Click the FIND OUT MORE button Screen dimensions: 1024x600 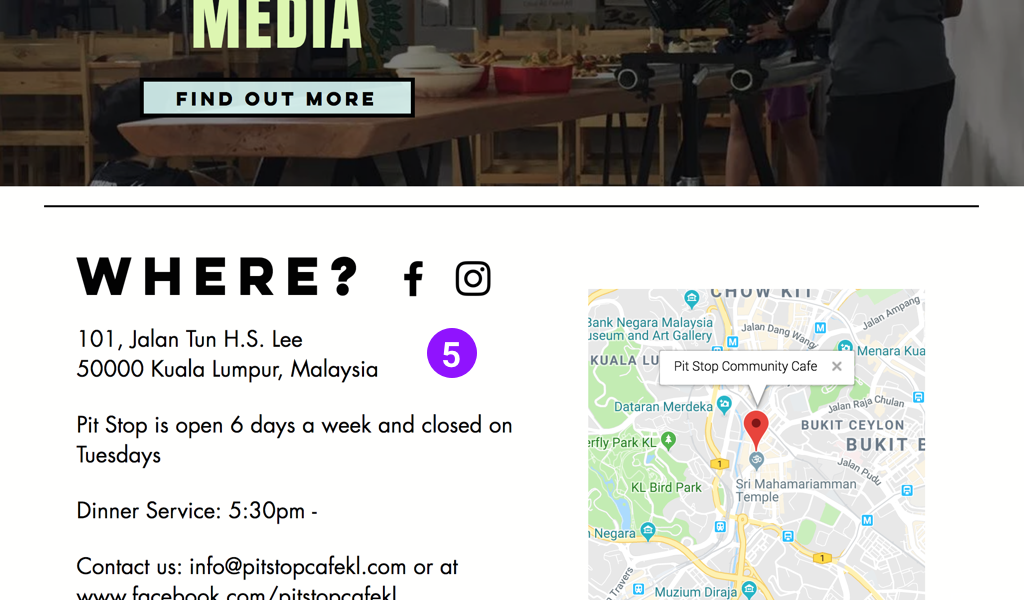pos(277,99)
